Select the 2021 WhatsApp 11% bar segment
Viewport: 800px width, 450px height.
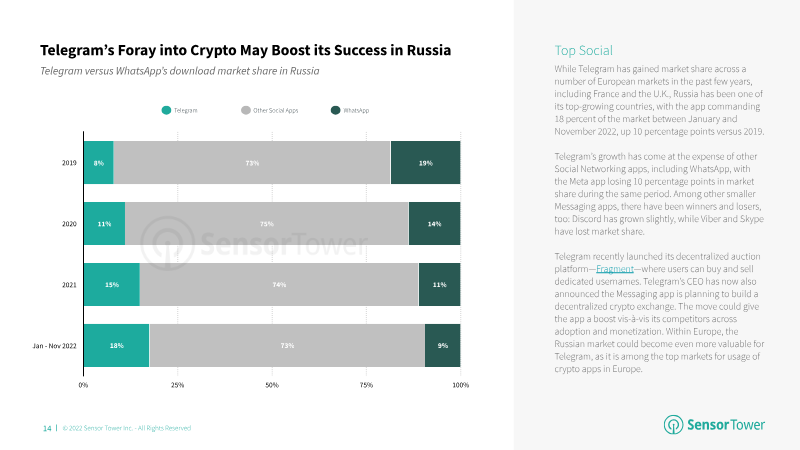click(439, 285)
